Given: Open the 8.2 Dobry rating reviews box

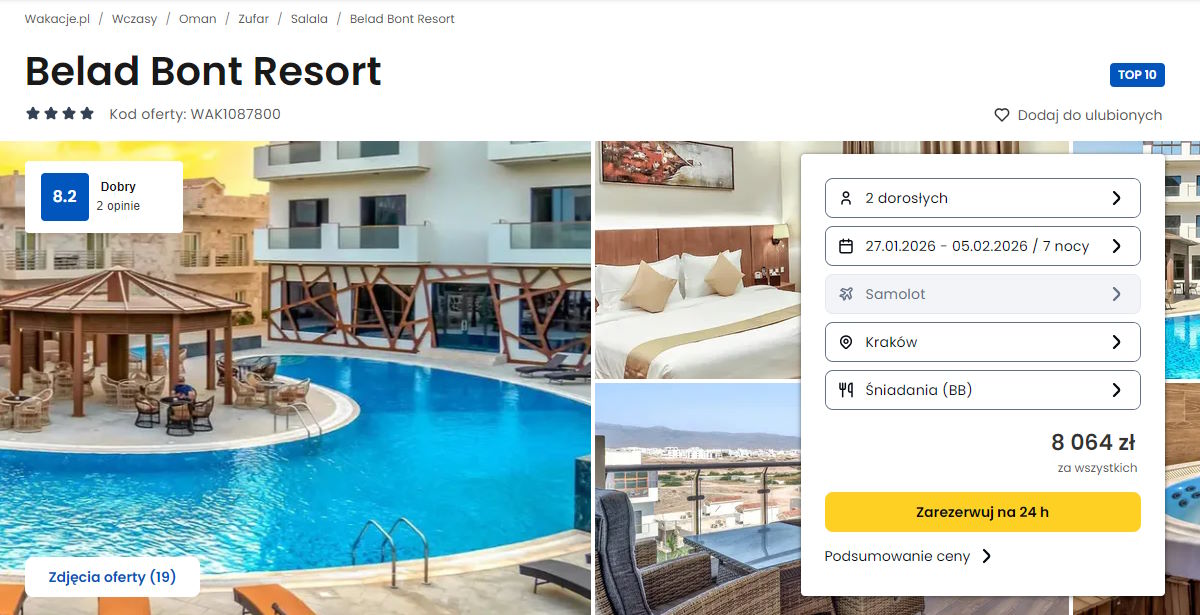Looking at the screenshot, I should coord(104,197).
